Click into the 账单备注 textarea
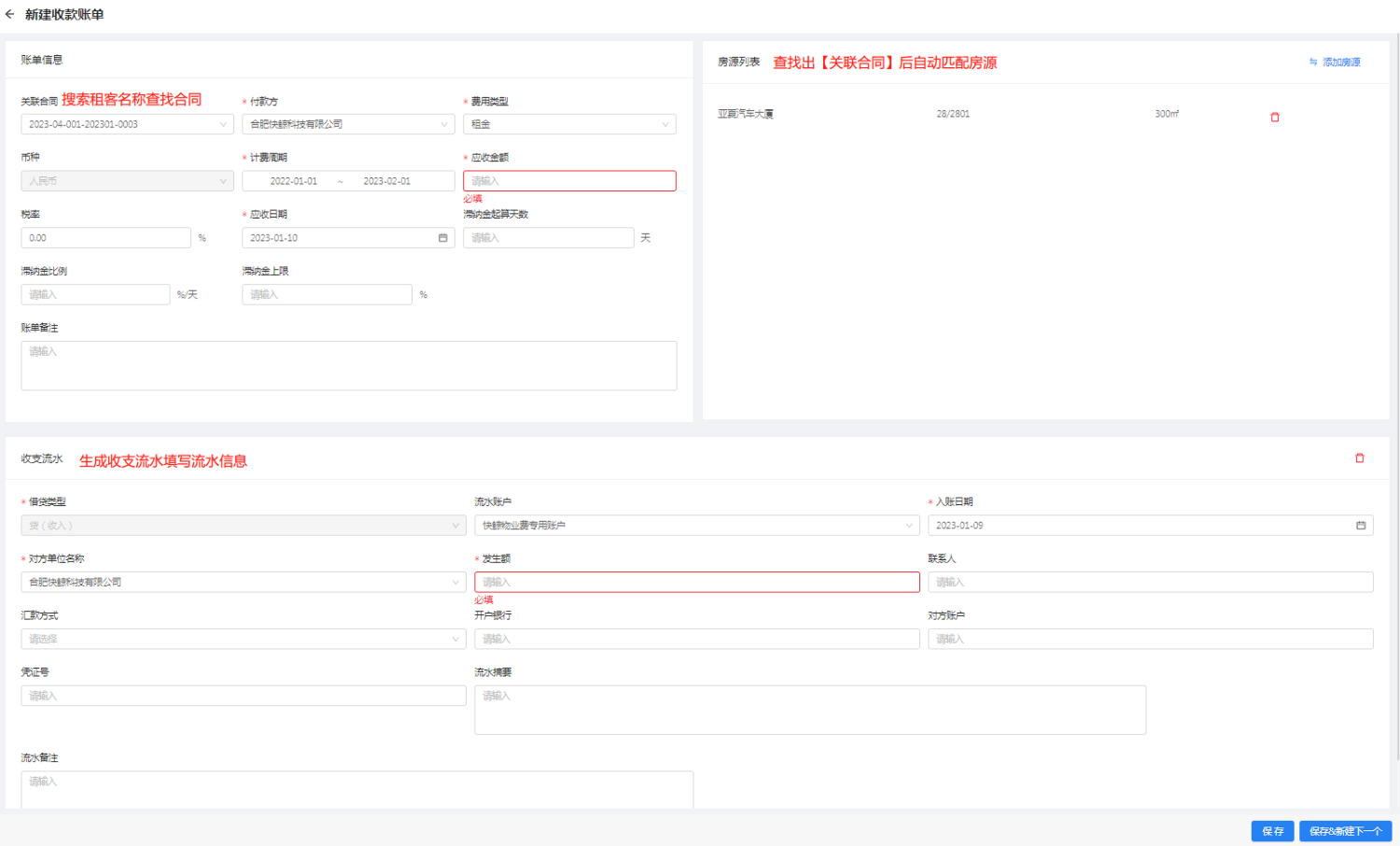 click(349, 365)
